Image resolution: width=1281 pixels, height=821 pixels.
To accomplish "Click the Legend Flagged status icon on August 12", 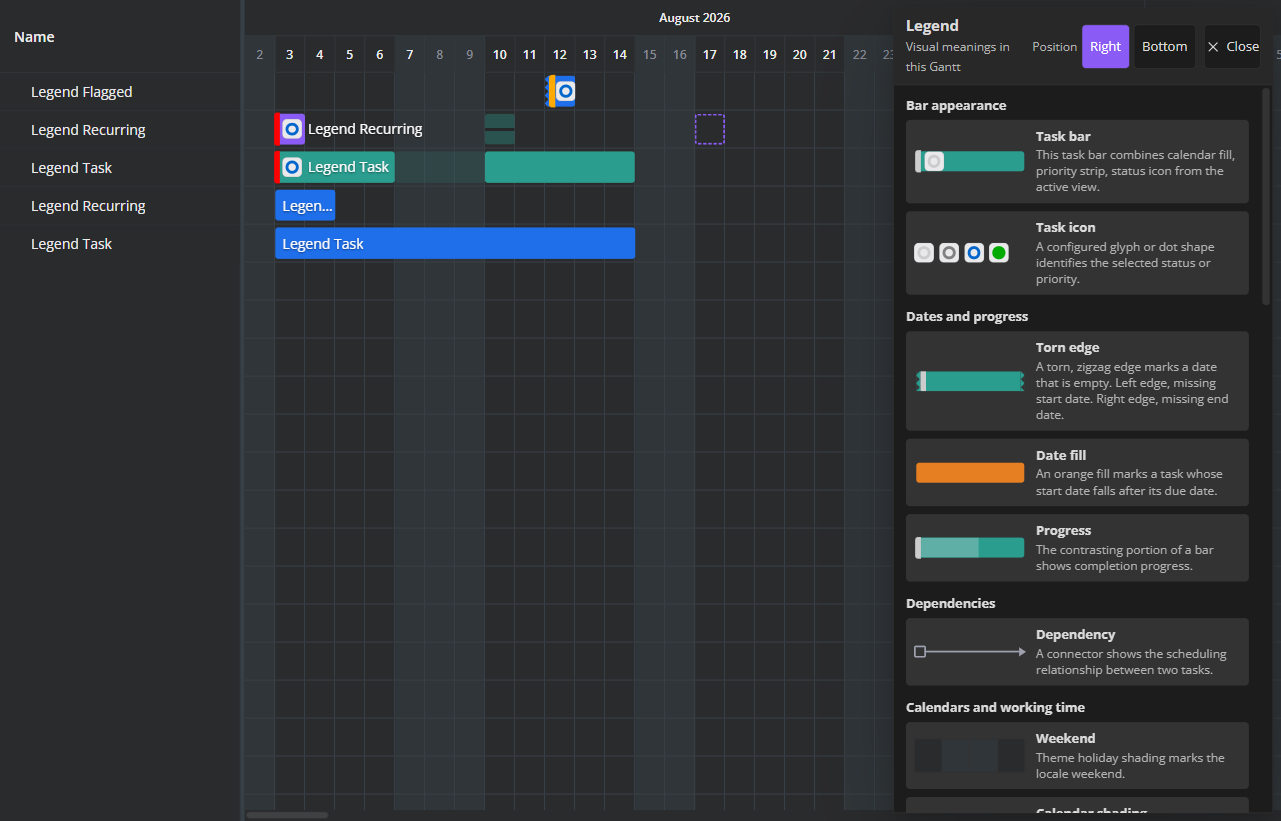I will [565, 92].
